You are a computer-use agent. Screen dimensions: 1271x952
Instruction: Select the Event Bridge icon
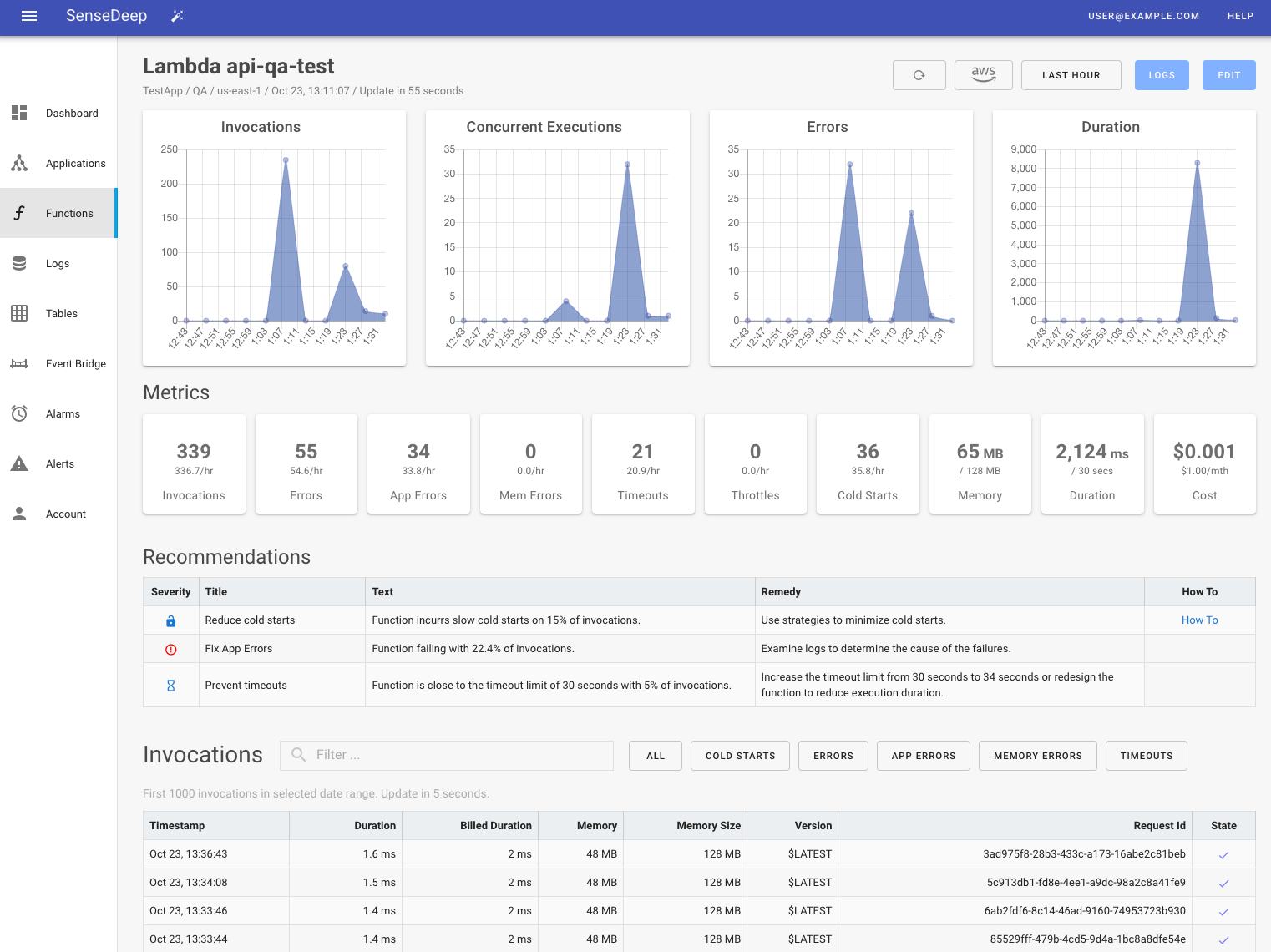coord(19,363)
